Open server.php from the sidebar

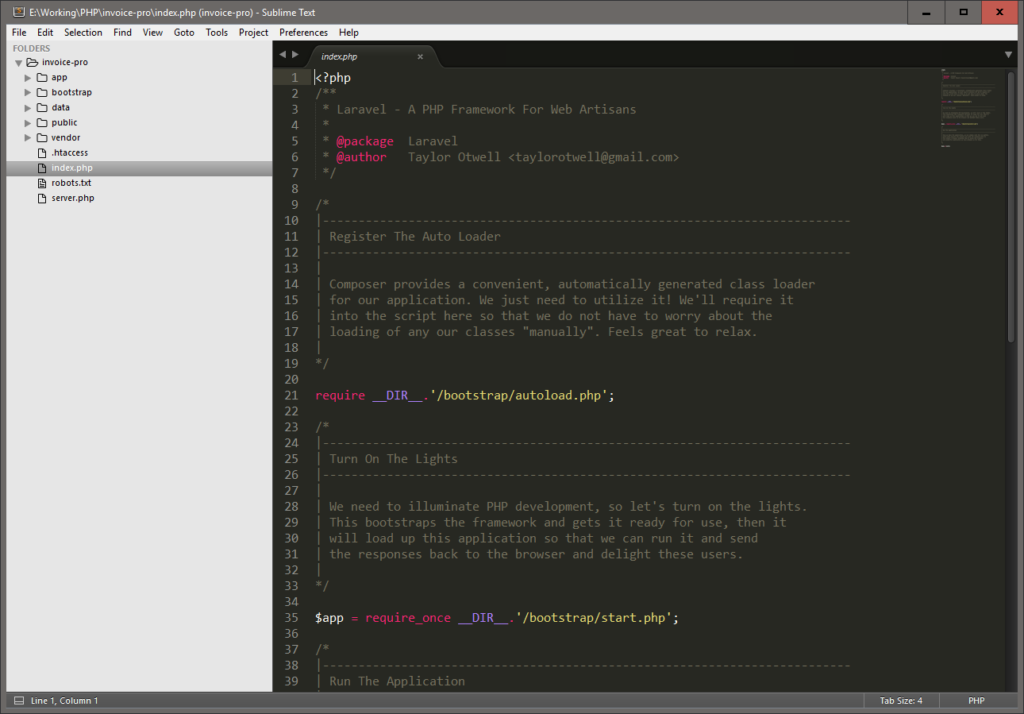coord(72,198)
